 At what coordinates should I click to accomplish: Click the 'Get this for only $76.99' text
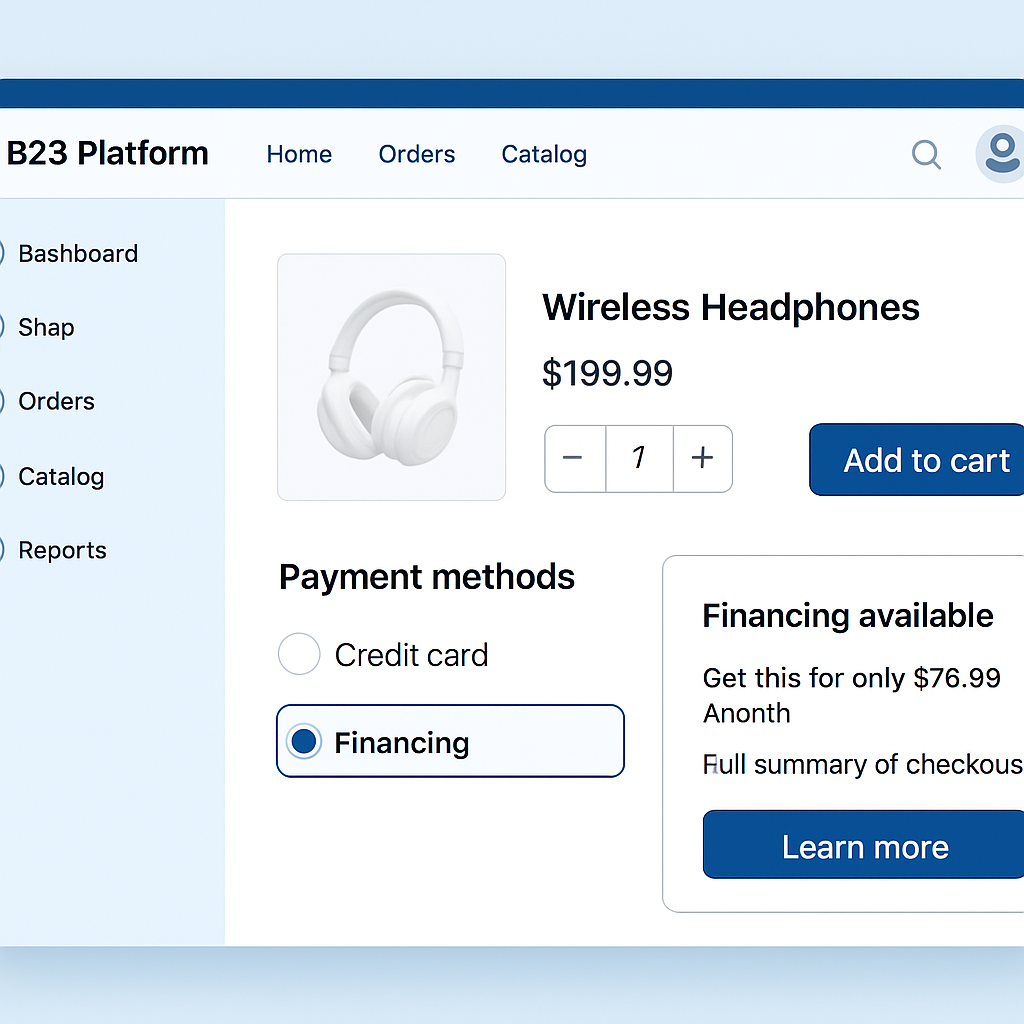point(852,679)
